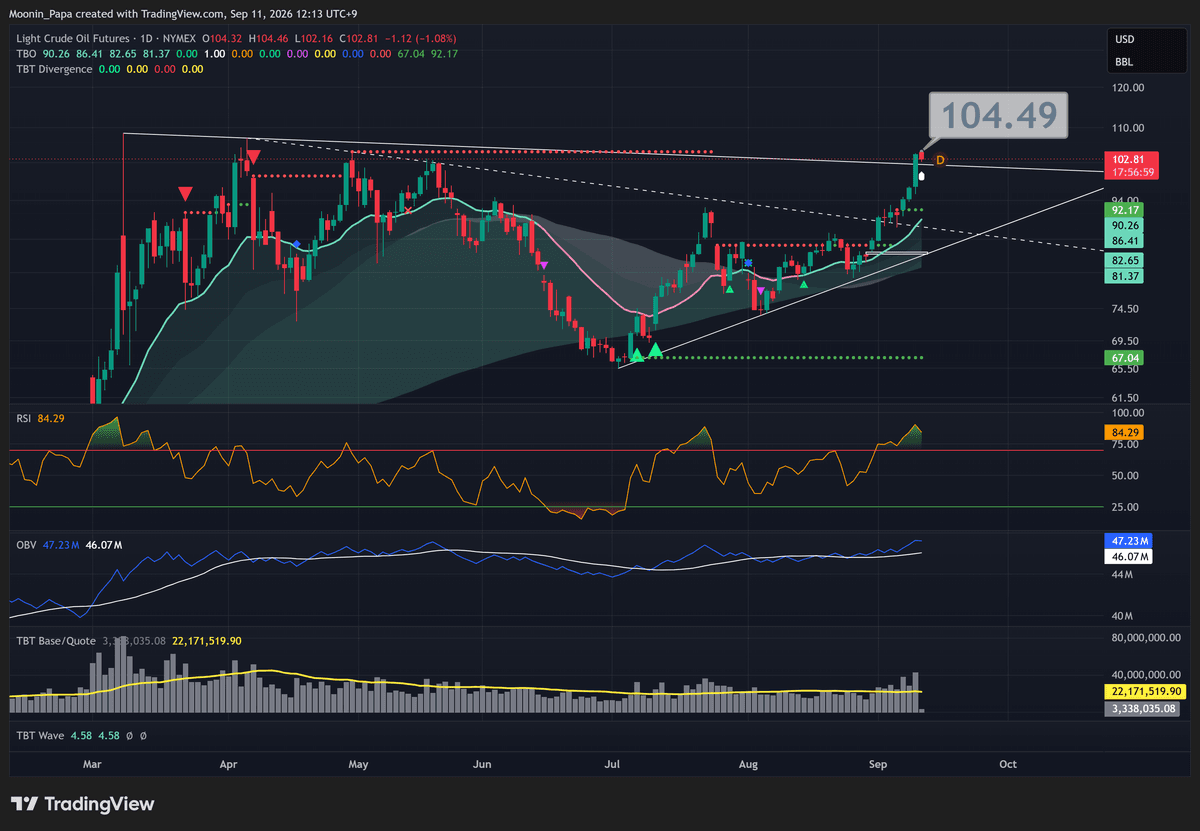Click the purple down-triangle marker in mid-June
The image size is (1200, 831).
pos(543,265)
